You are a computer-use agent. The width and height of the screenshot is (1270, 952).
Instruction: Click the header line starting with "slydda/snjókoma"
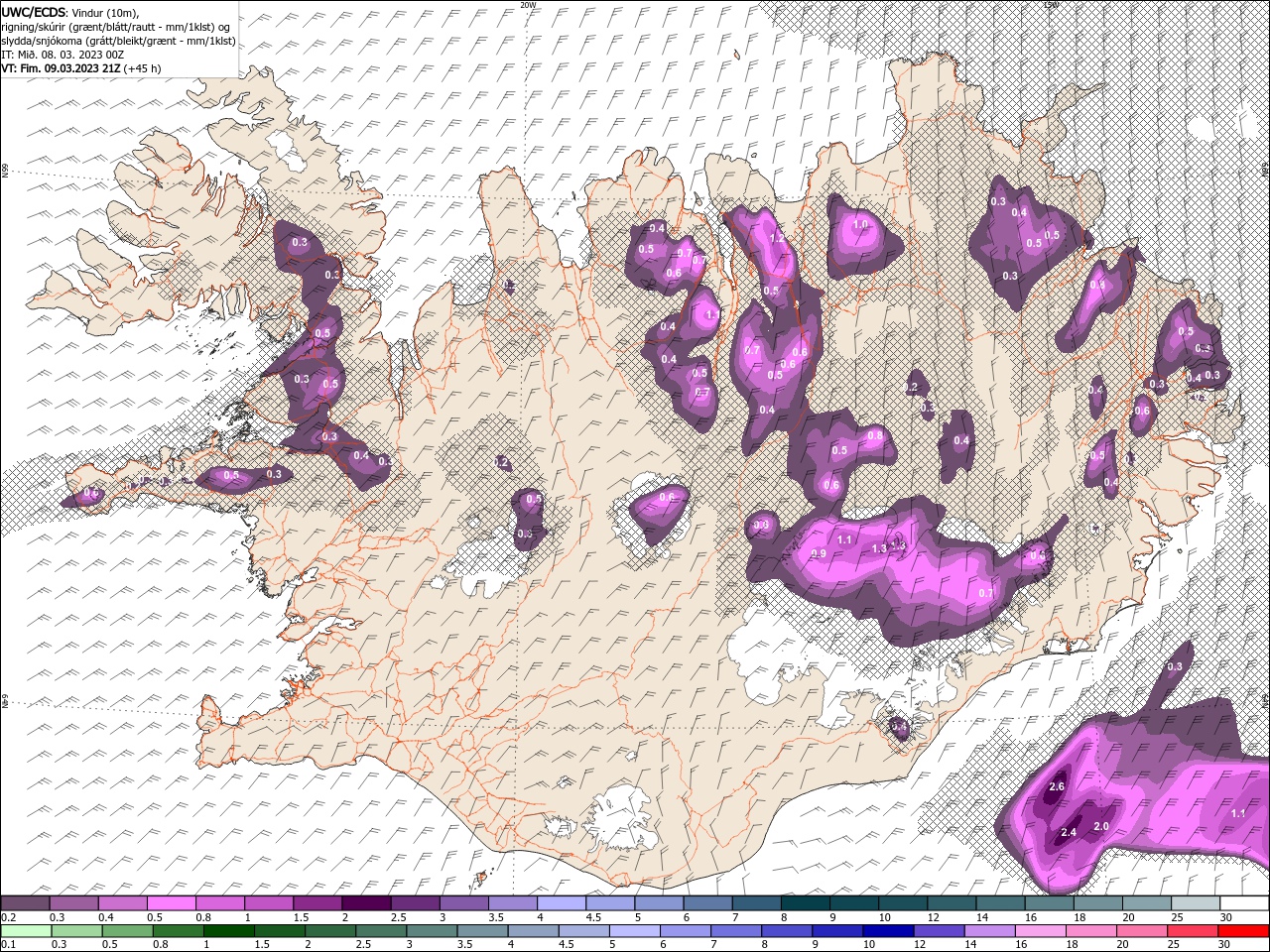118,41
